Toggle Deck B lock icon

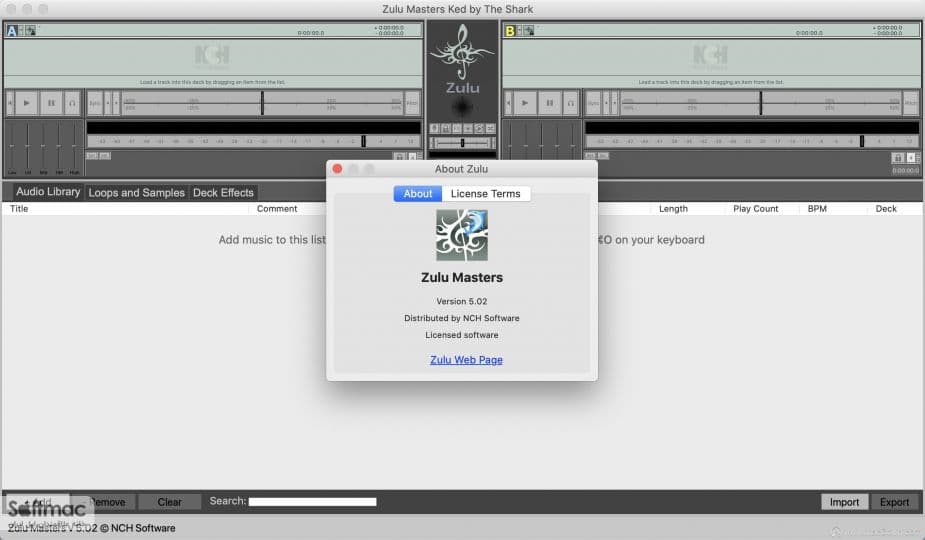point(898,158)
